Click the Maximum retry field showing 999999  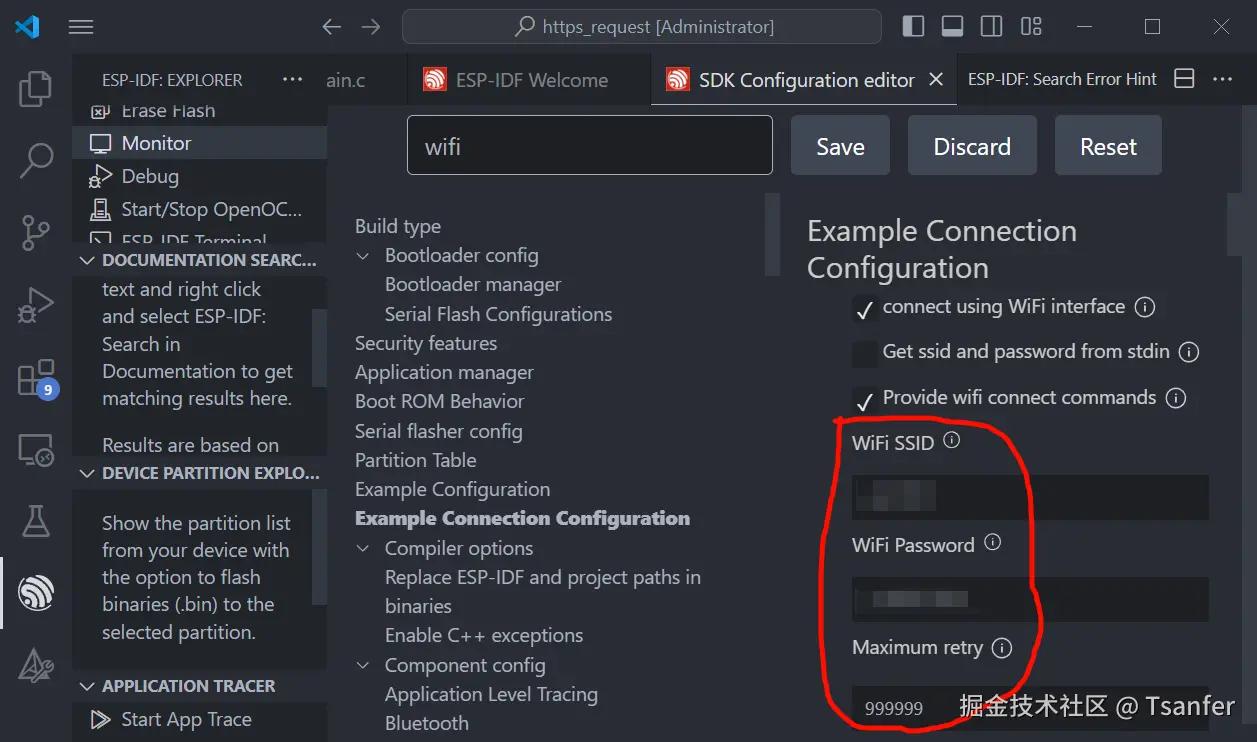(1030, 707)
